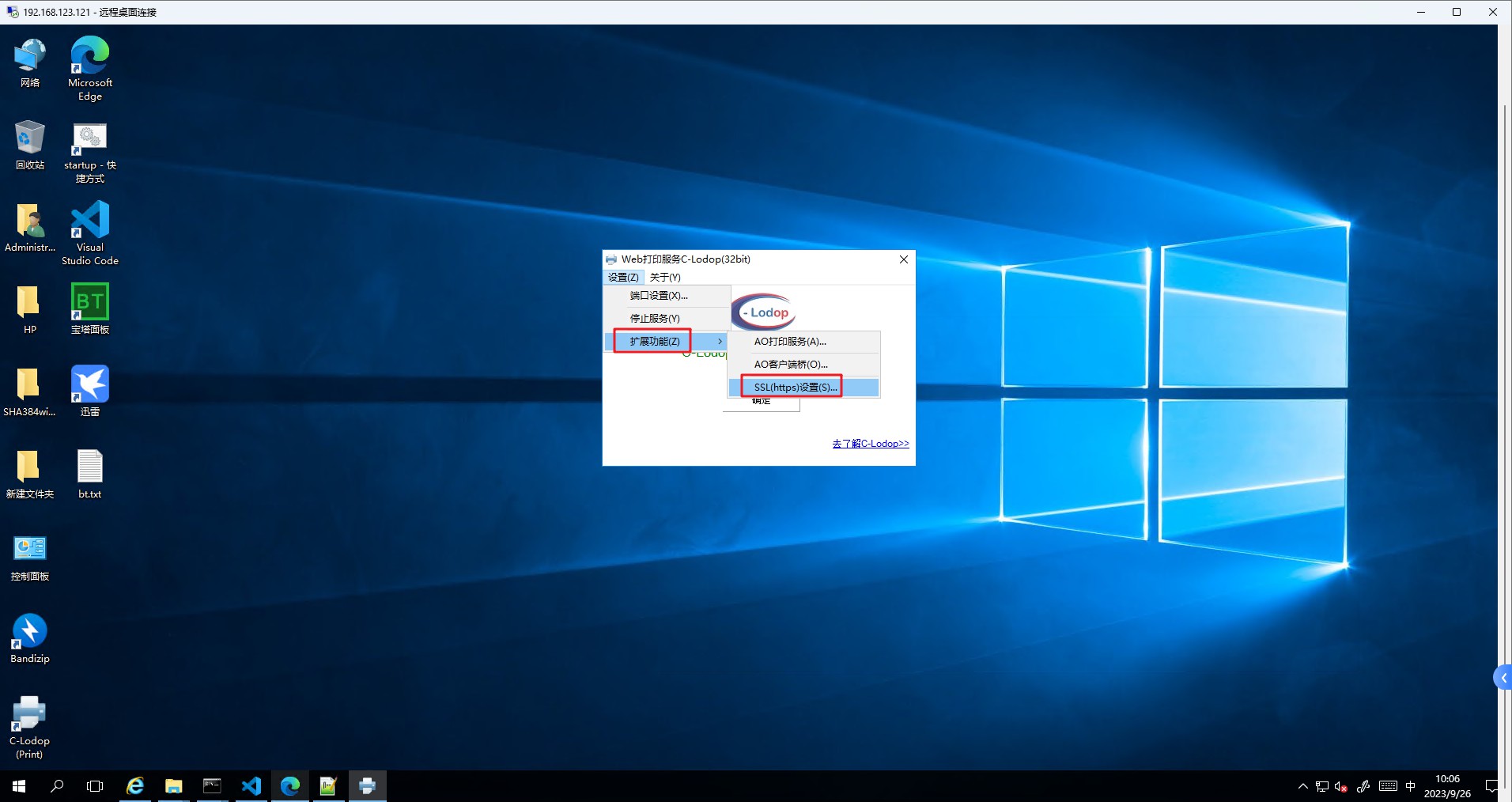Click the remote desktop title bar icon

tap(12, 12)
